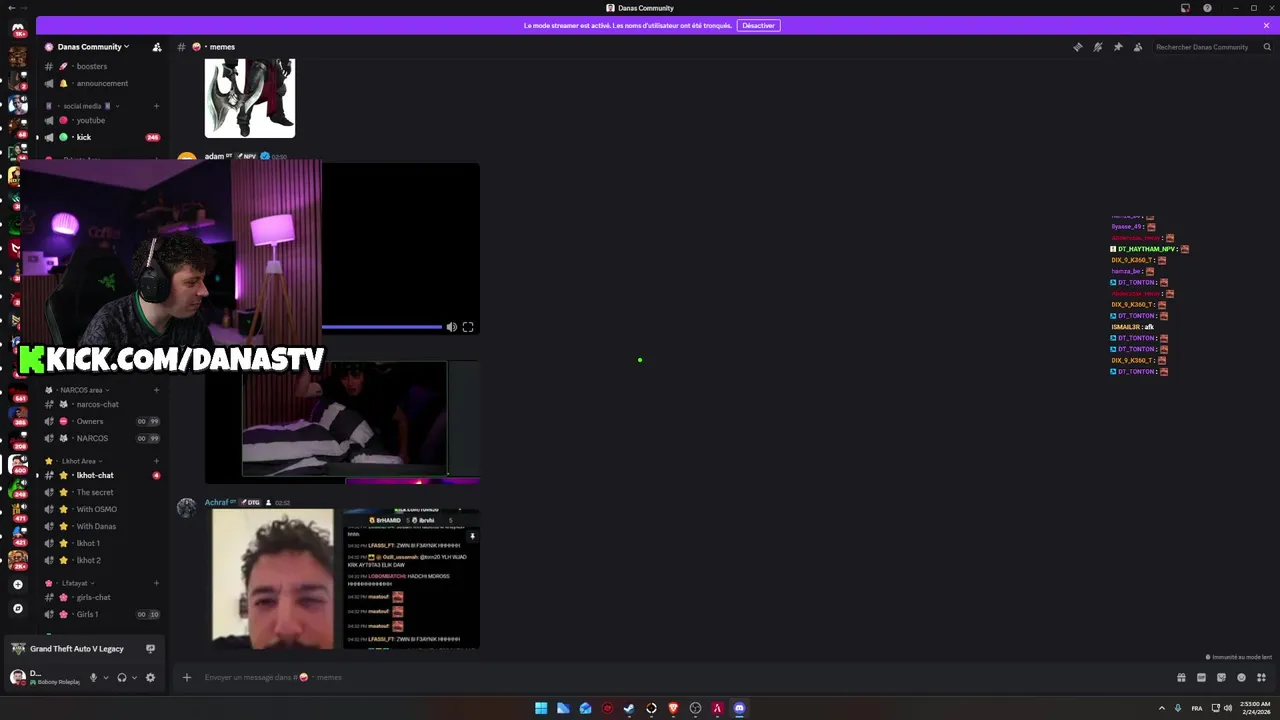This screenshot has height=720, width=1280.
Task: Open the help question mark icon
Action: click(x=1207, y=8)
